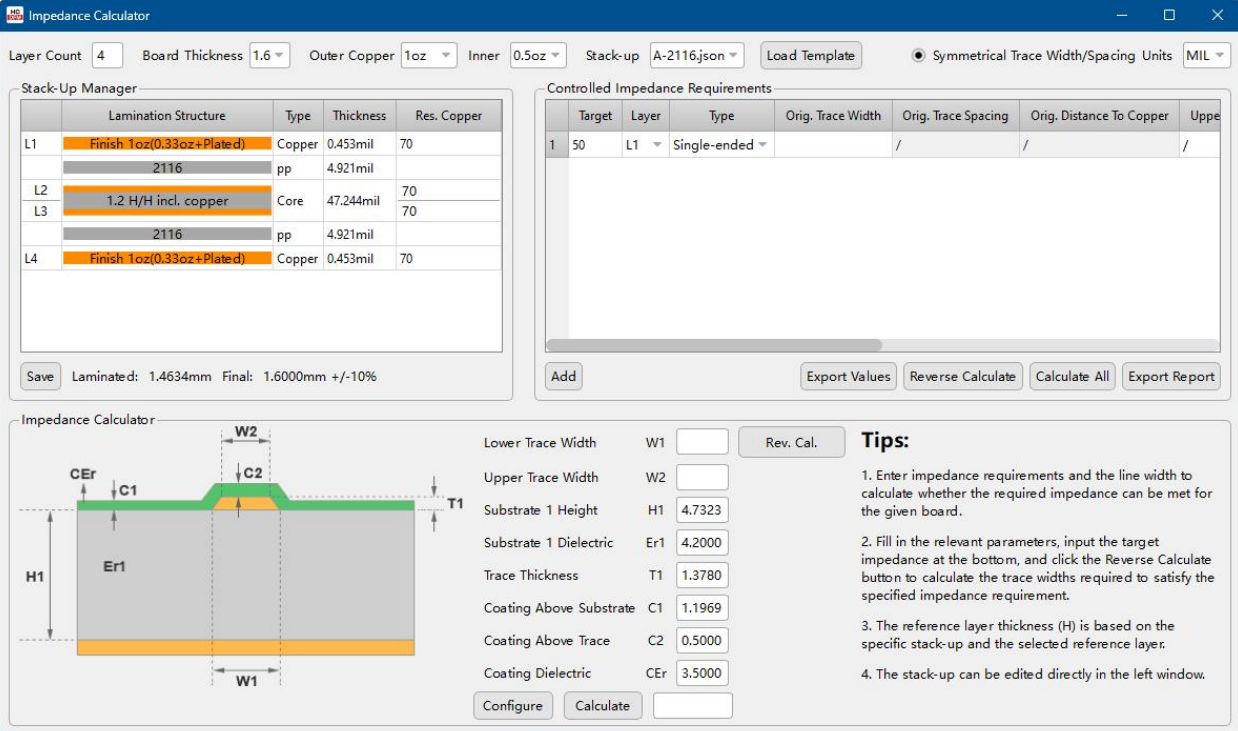Viewport: 1238px width, 731px height.
Task: Select the orange L1 Finish 1oz copper layer bar
Action: pyautogui.click(x=167, y=144)
